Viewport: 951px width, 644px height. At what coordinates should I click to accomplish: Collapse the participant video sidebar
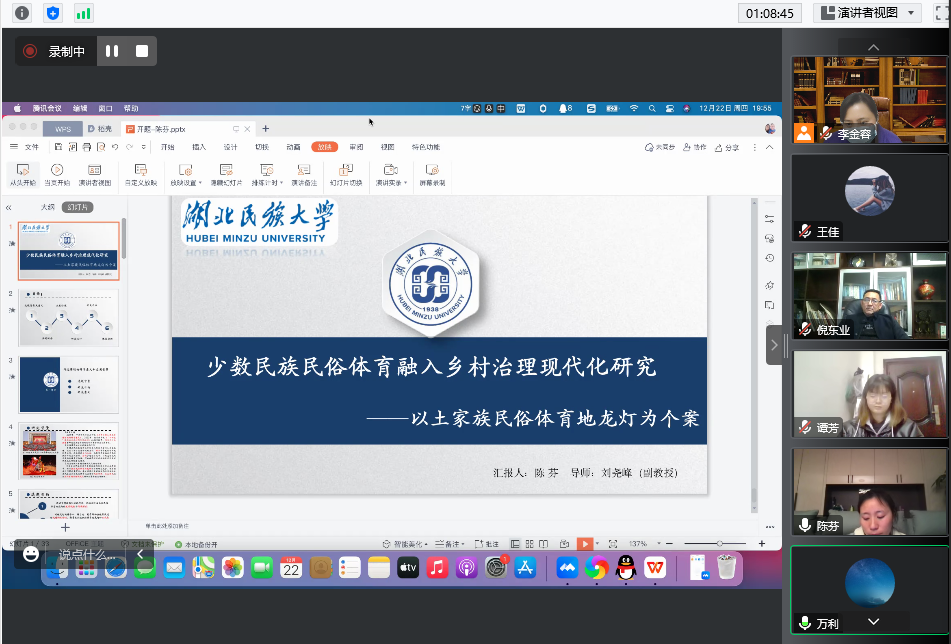[776, 345]
